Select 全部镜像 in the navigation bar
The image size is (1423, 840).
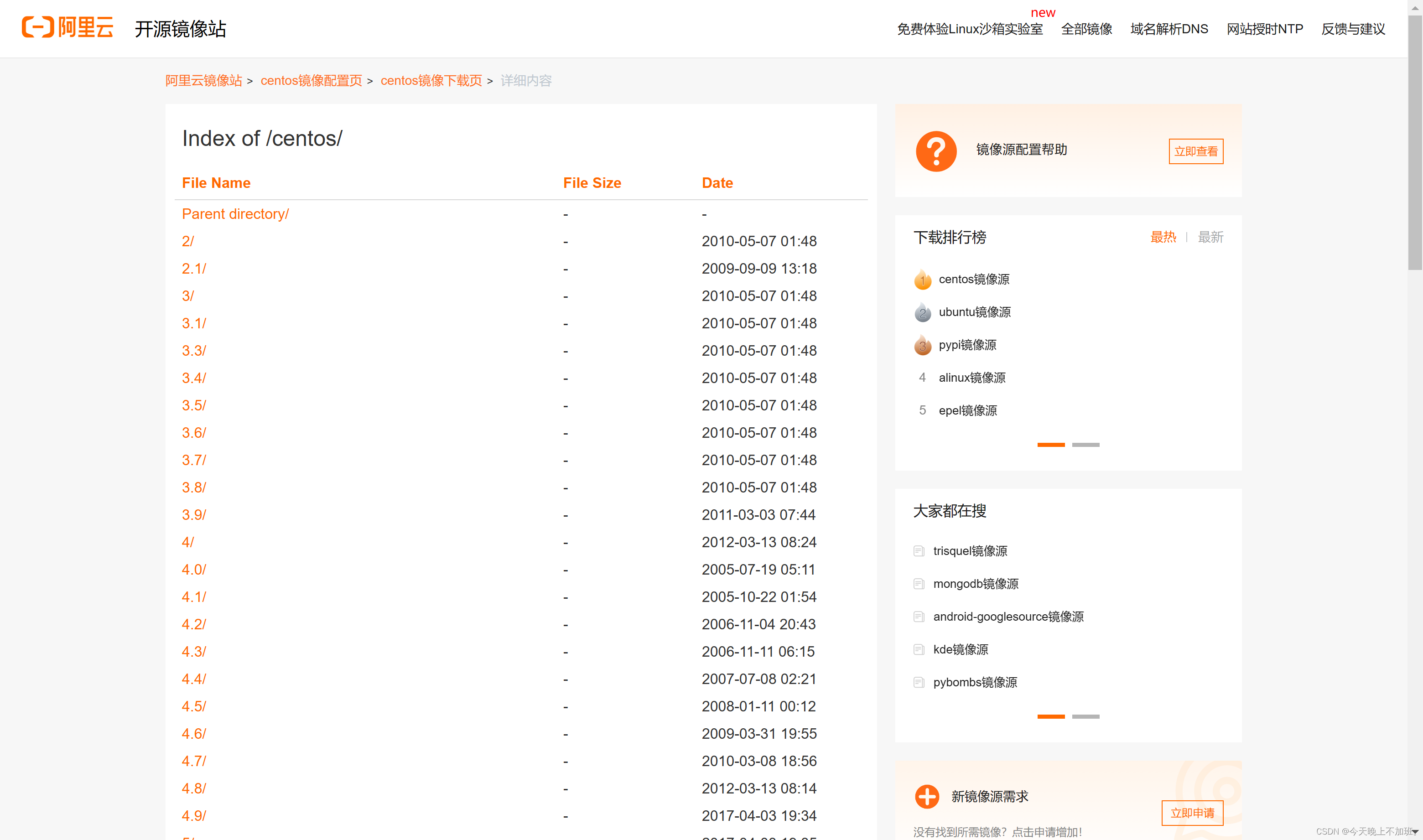[x=1086, y=29]
